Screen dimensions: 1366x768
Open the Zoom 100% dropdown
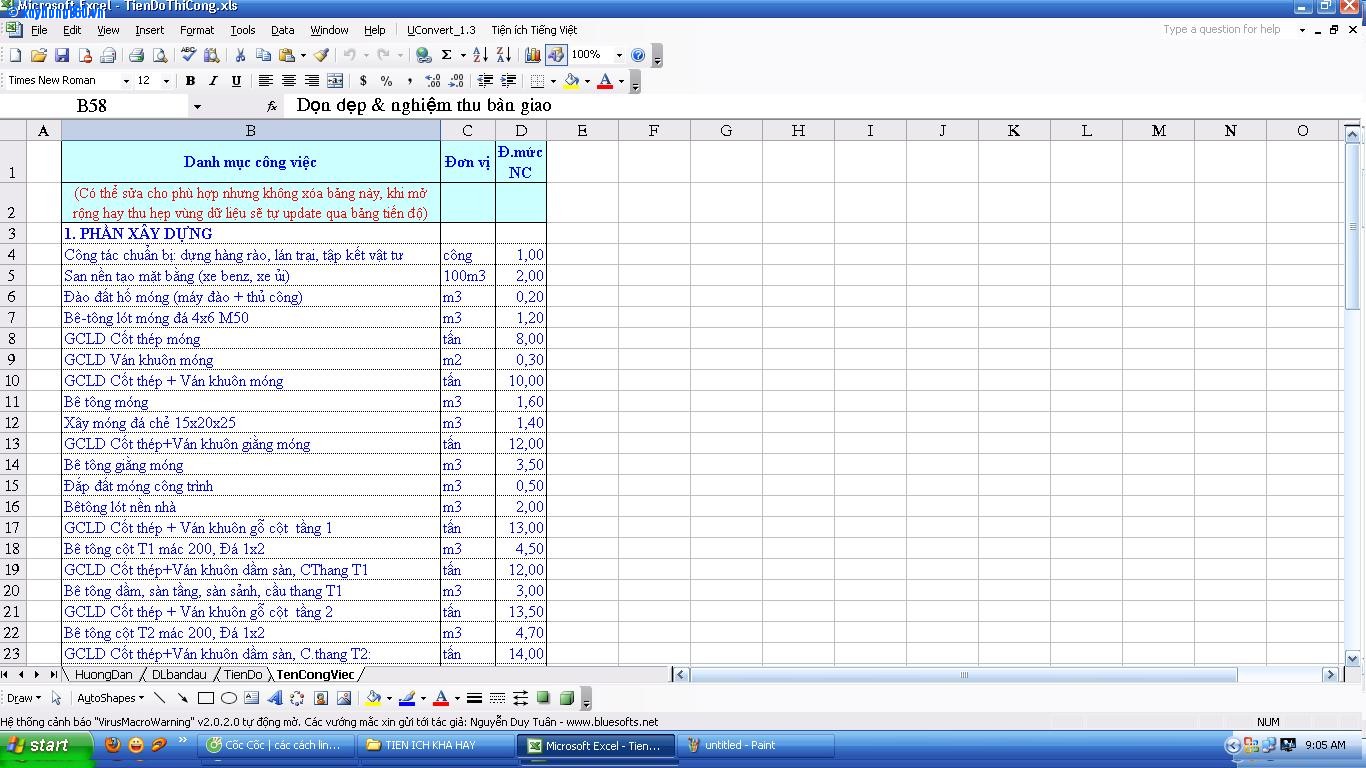(x=619, y=55)
